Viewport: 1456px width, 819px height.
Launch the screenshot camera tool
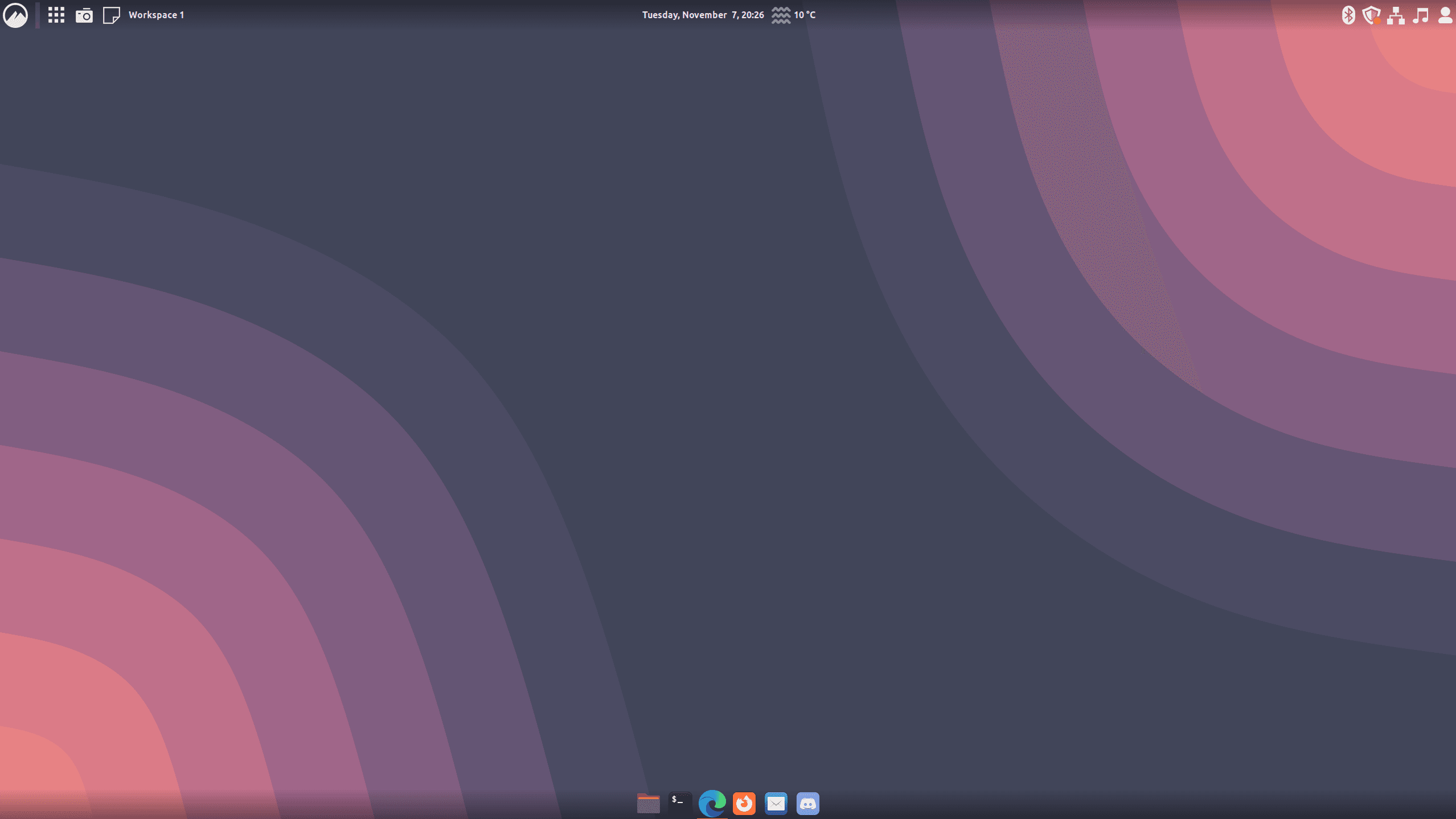[x=84, y=15]
